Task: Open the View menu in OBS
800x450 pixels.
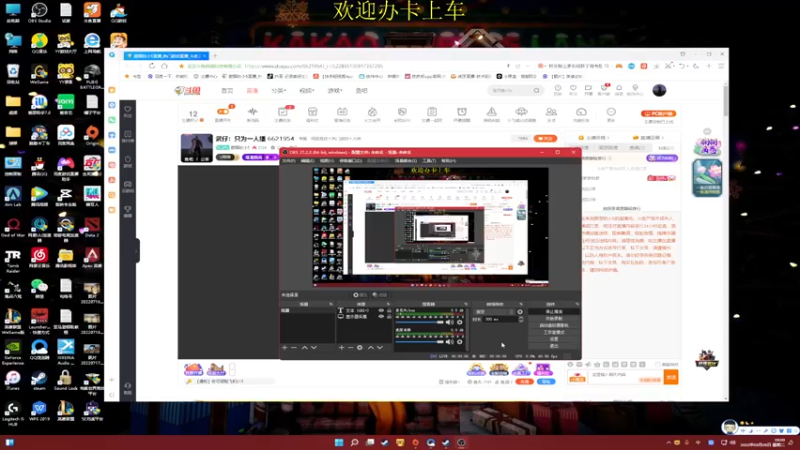Action: click(x=327, y=161)
